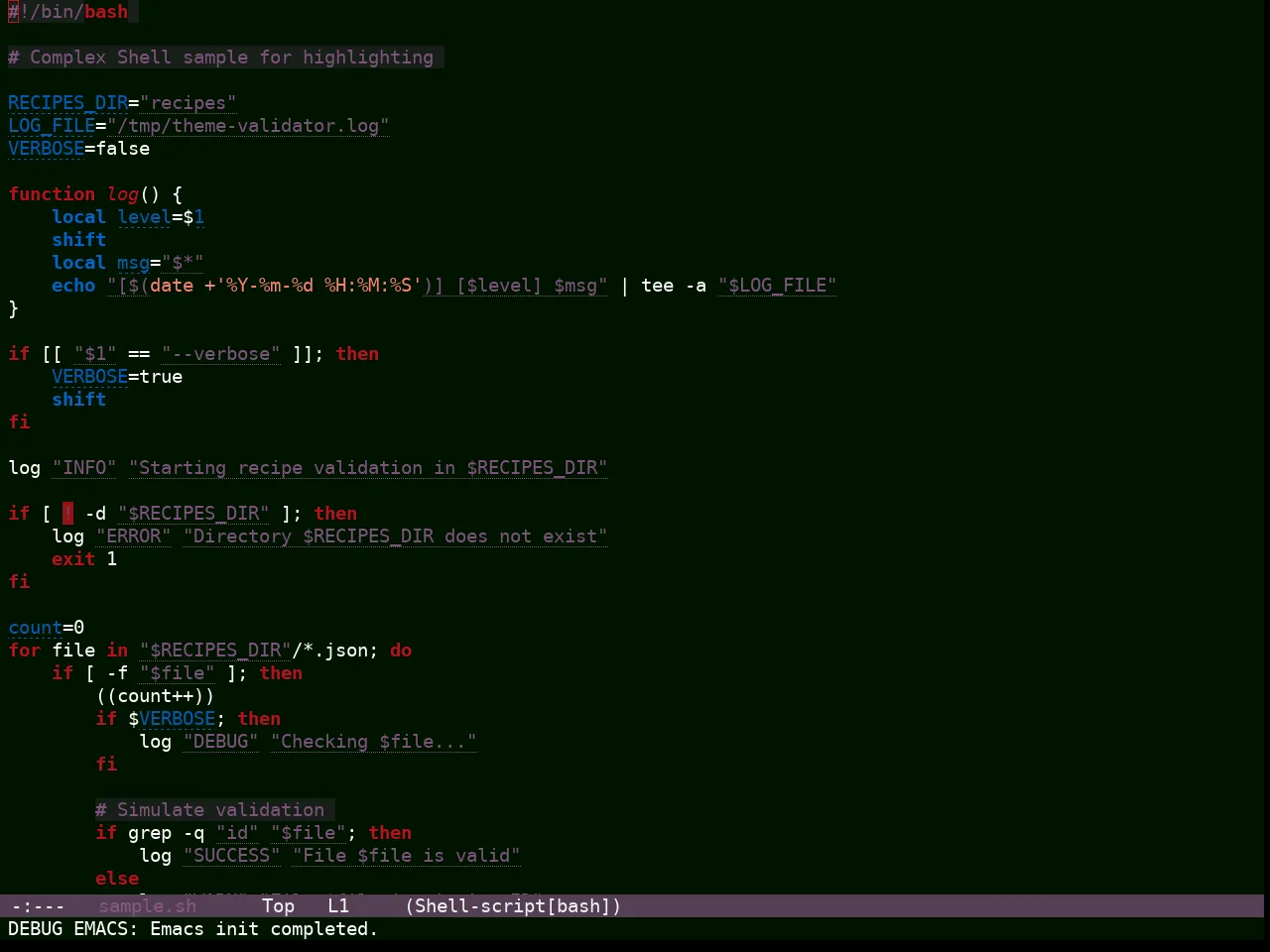Click the Shell-script[bash] mode indicator
Viewport: 1270px width, 952px height.
coord(513,906)
